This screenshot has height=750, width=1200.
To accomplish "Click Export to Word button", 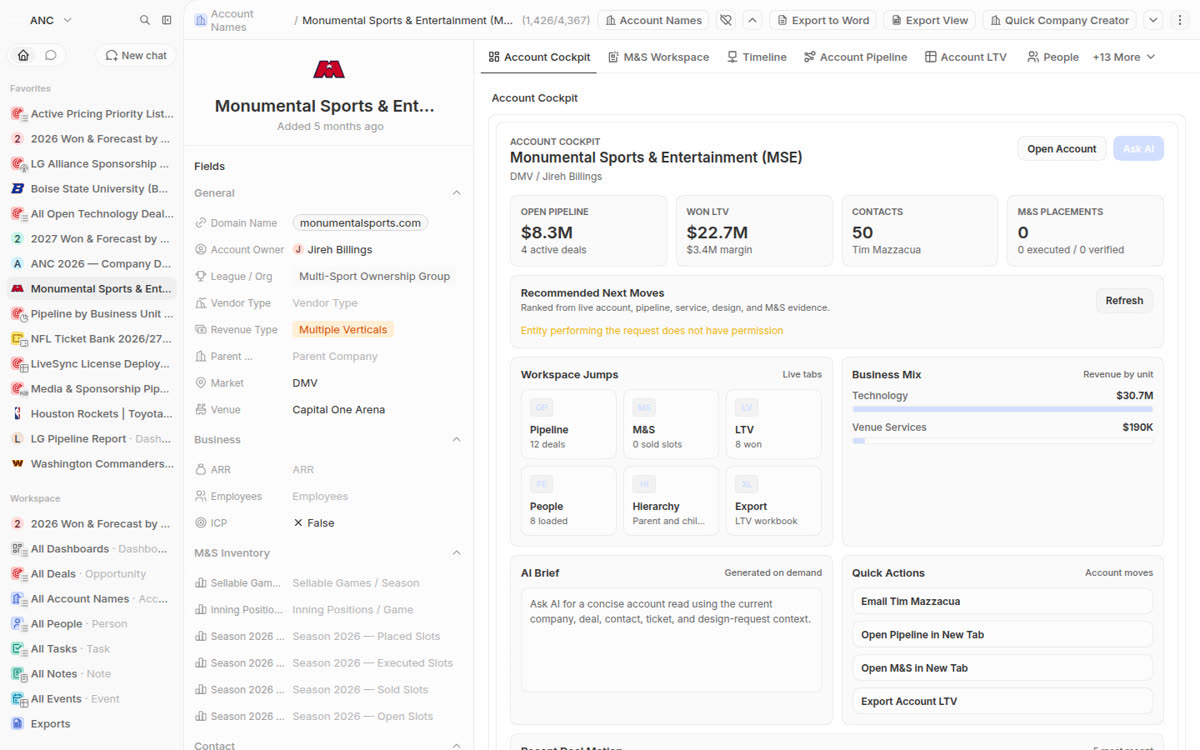I will click(x=823, y=20).
